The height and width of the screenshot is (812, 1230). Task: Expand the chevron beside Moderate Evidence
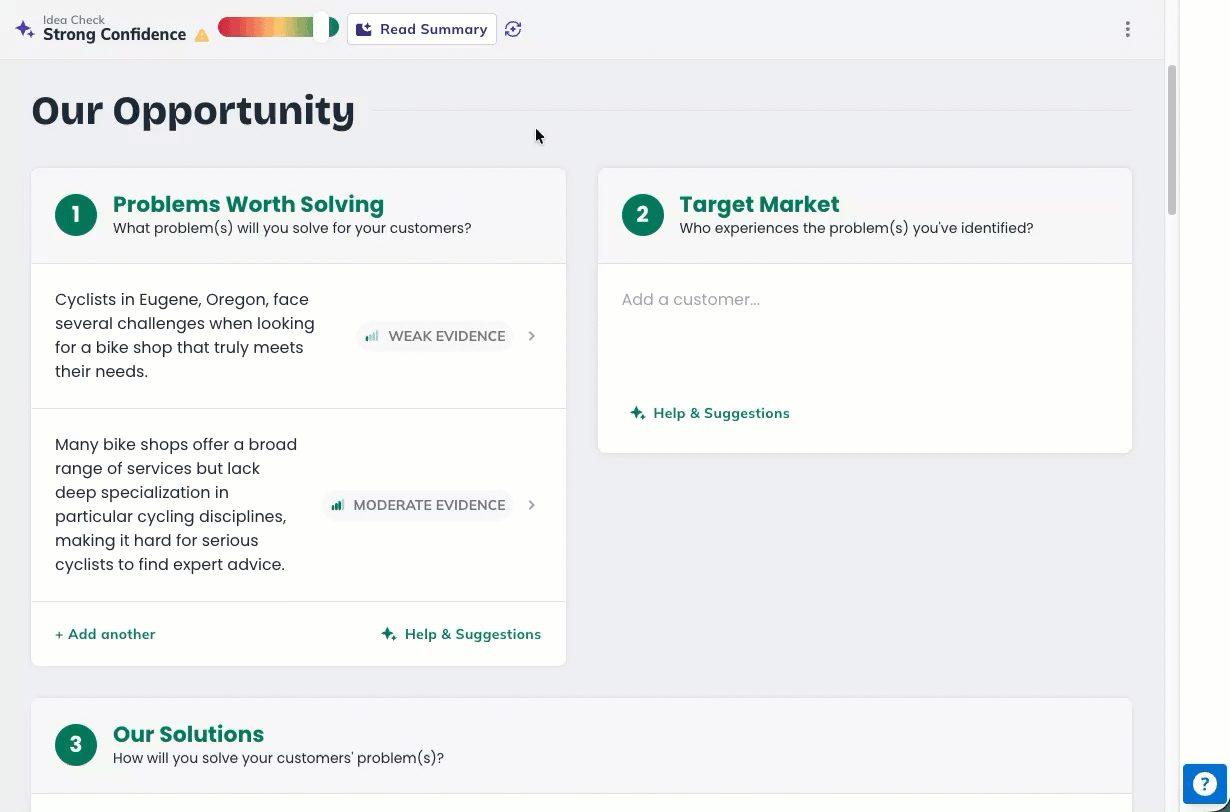click(532, 505)
